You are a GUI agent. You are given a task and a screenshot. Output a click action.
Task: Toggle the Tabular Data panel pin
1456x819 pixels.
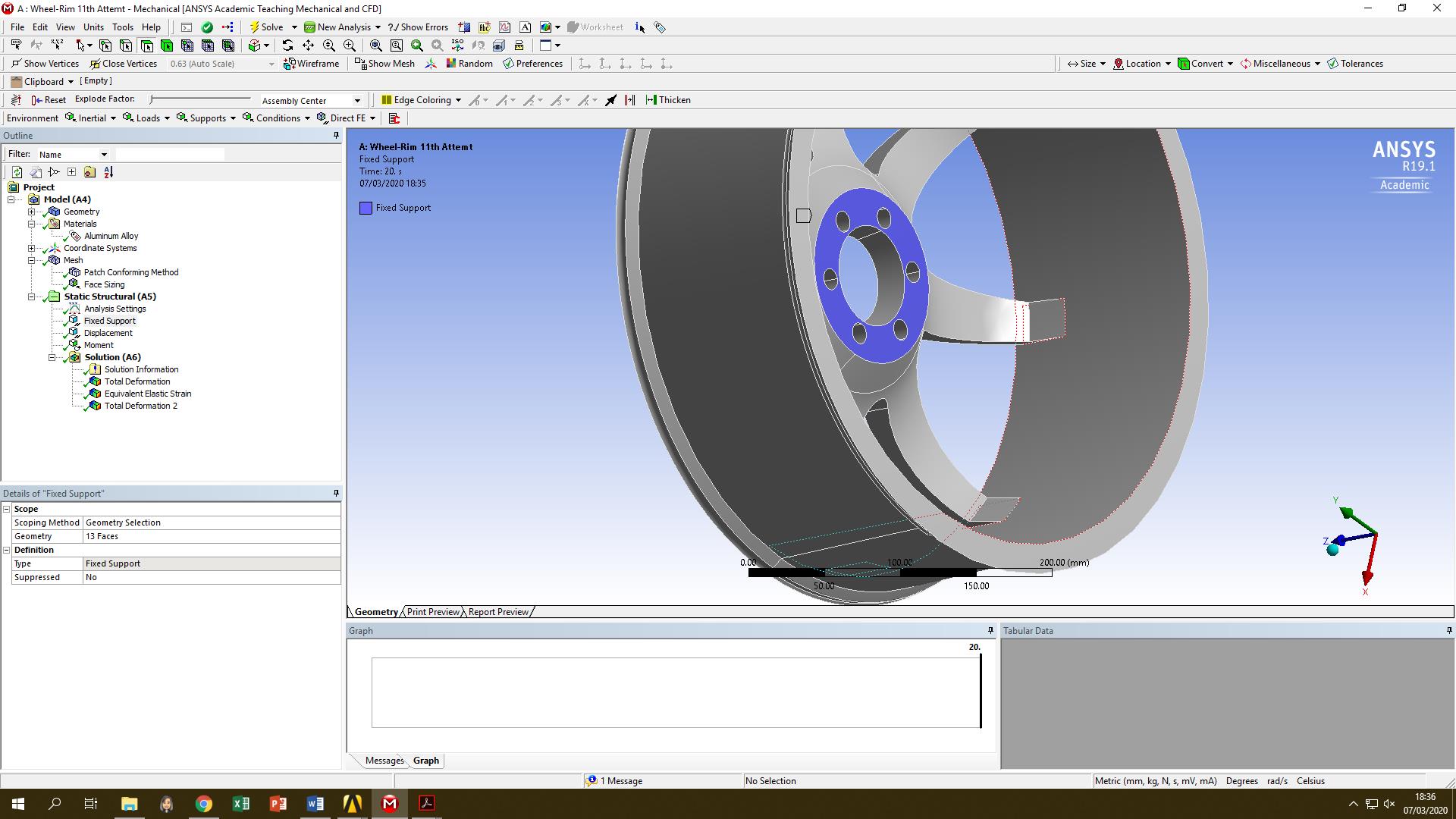(x=1449, y=631)
